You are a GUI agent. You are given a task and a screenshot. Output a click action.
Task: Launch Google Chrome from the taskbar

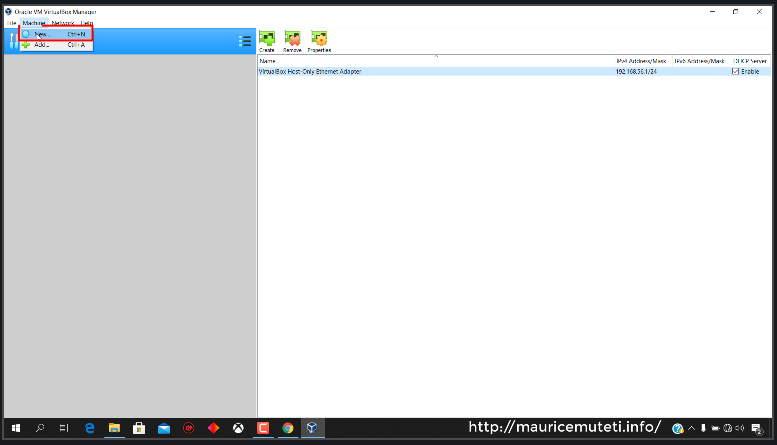tap(287, 428)
